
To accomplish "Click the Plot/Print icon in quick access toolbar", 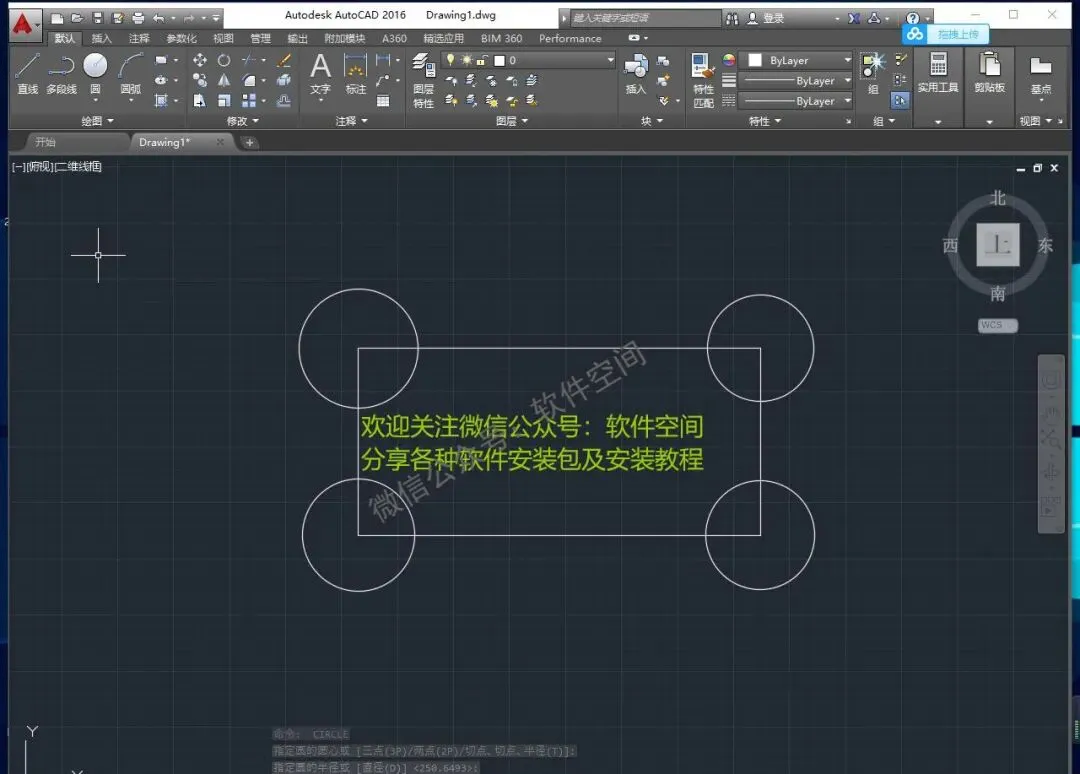I will pyautogui.click(x=138, y=18).
